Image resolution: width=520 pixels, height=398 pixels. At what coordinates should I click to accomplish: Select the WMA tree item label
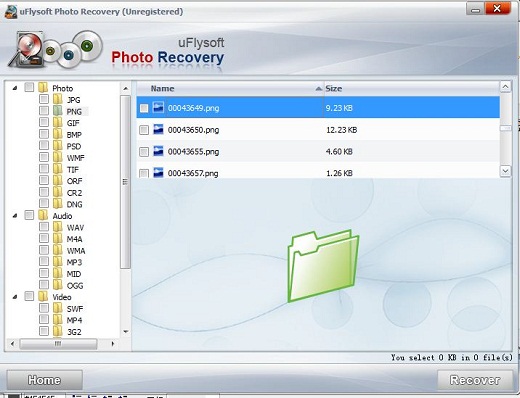[76, 251]
